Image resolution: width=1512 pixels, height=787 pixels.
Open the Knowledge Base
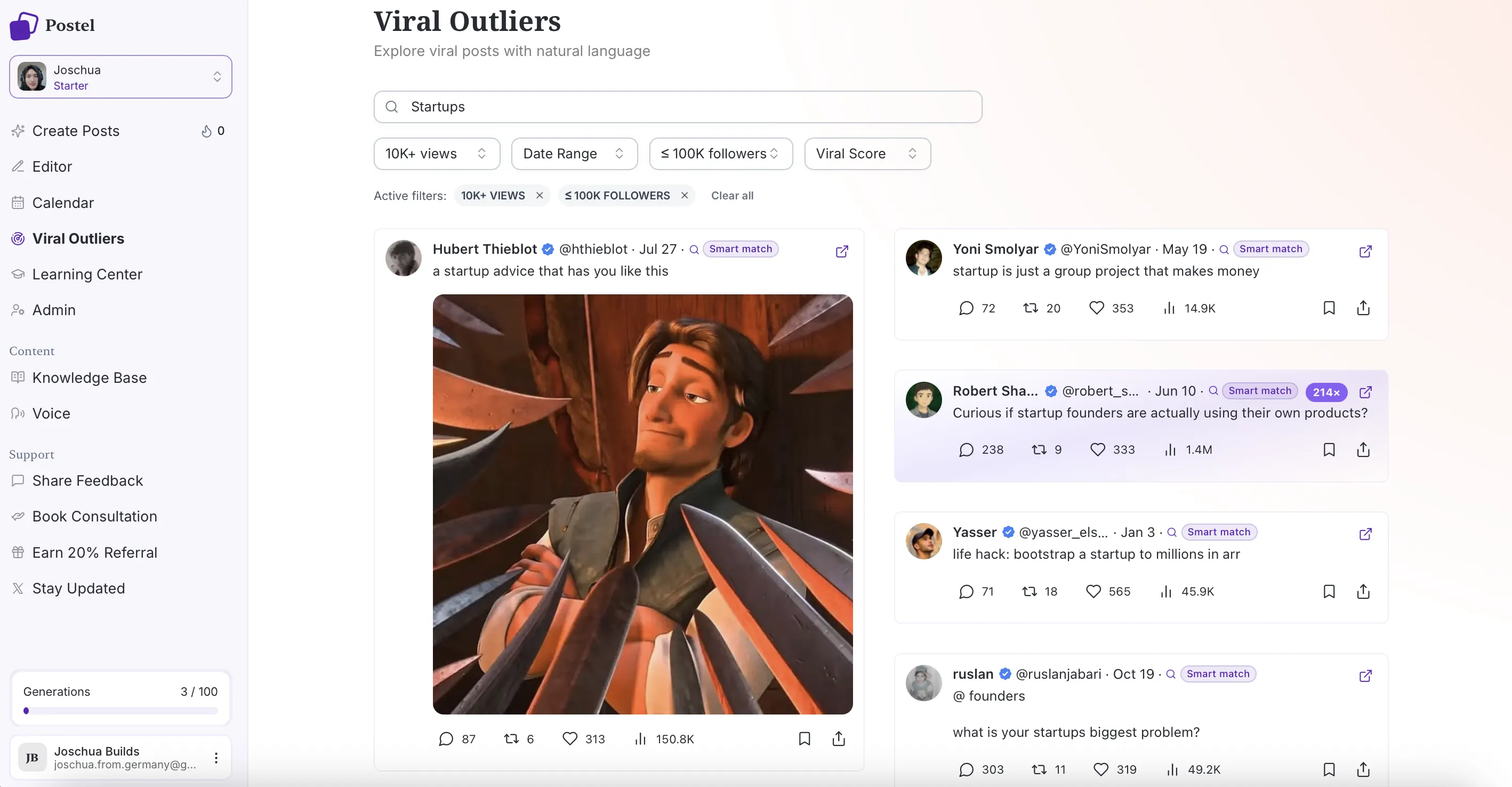click(x=89, y=378)
